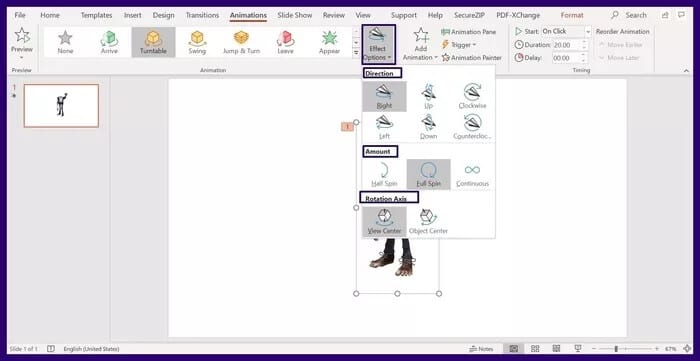Screen dimensions: 700x361
Task: Switch to Normal view
Action: pyautogui.click(x=514, y=349)
